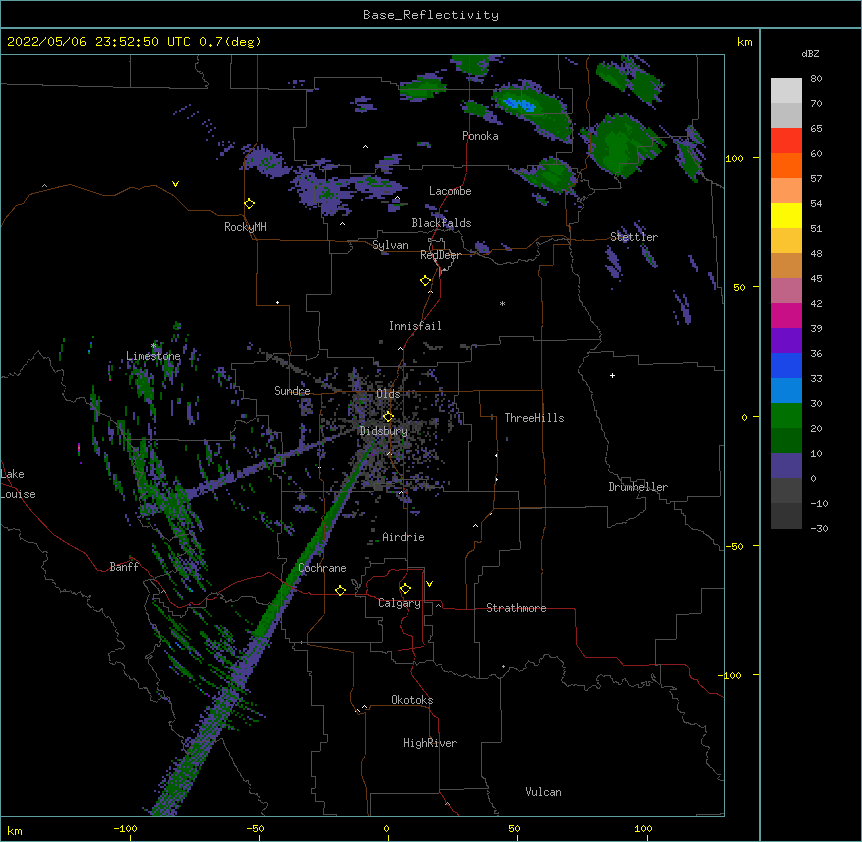Screen dimensions: 862x842
Task: Click the yellow diamond marker beside RockyMH
Action: pos(250,204)
